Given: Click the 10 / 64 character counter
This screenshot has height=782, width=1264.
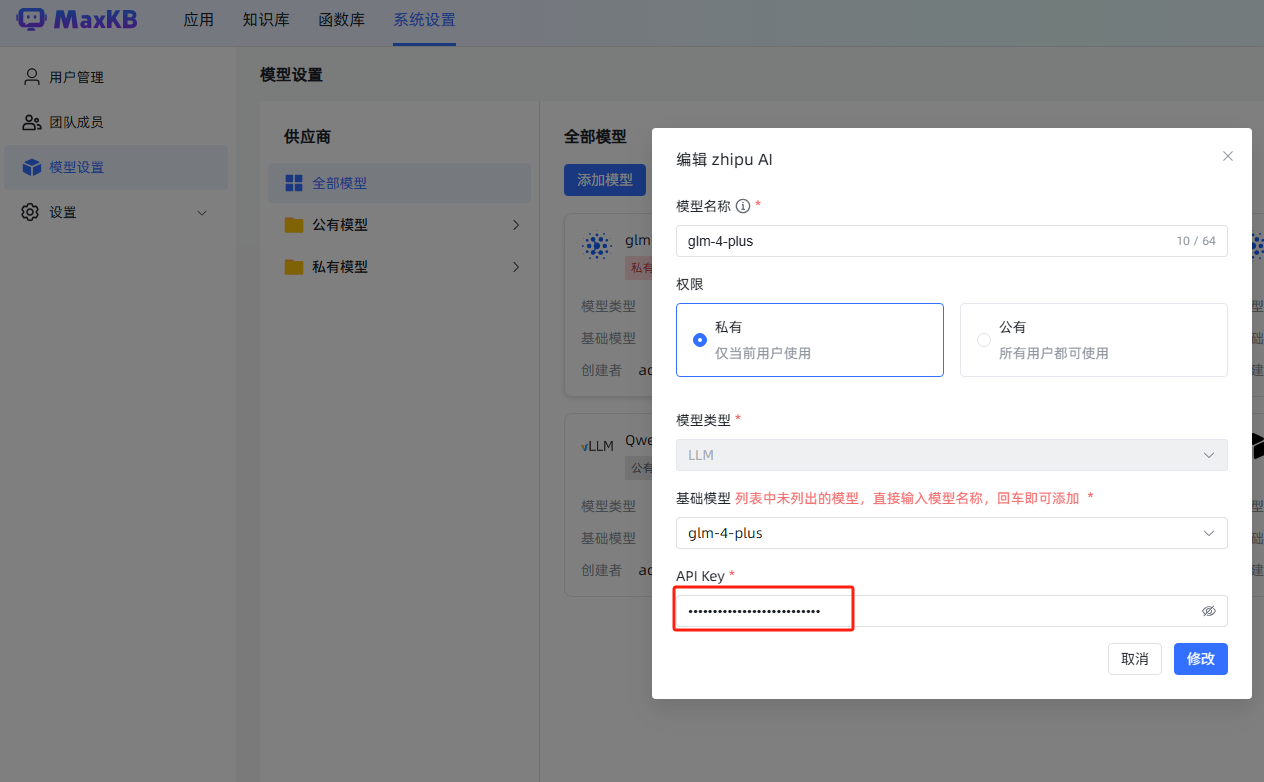Looking at the screenshot, I should (x=1196, y=241).
